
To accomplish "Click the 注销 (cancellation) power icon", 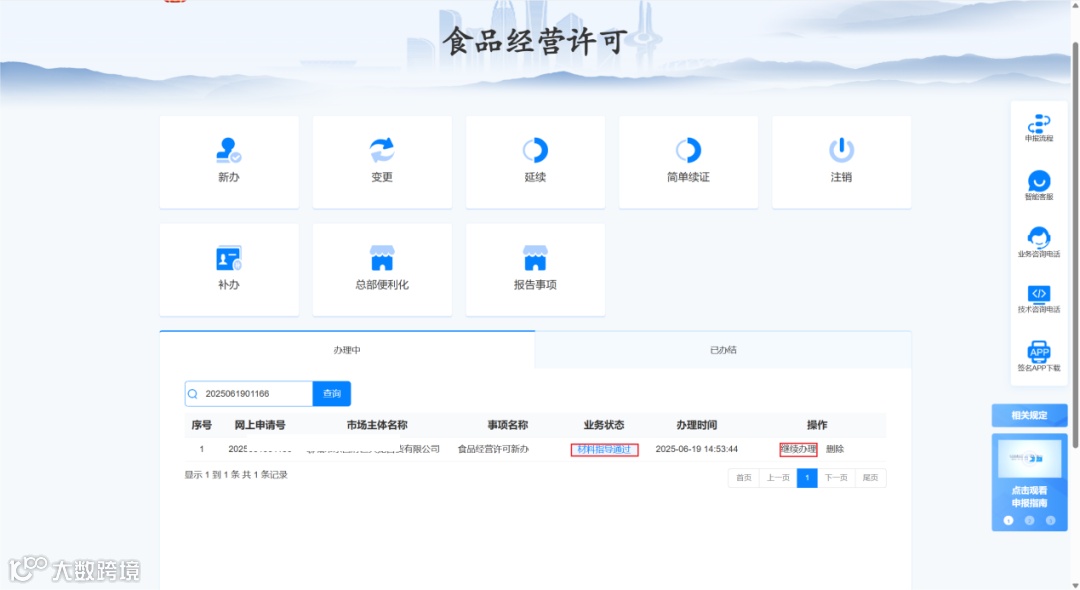I will [x=841, y=160].
